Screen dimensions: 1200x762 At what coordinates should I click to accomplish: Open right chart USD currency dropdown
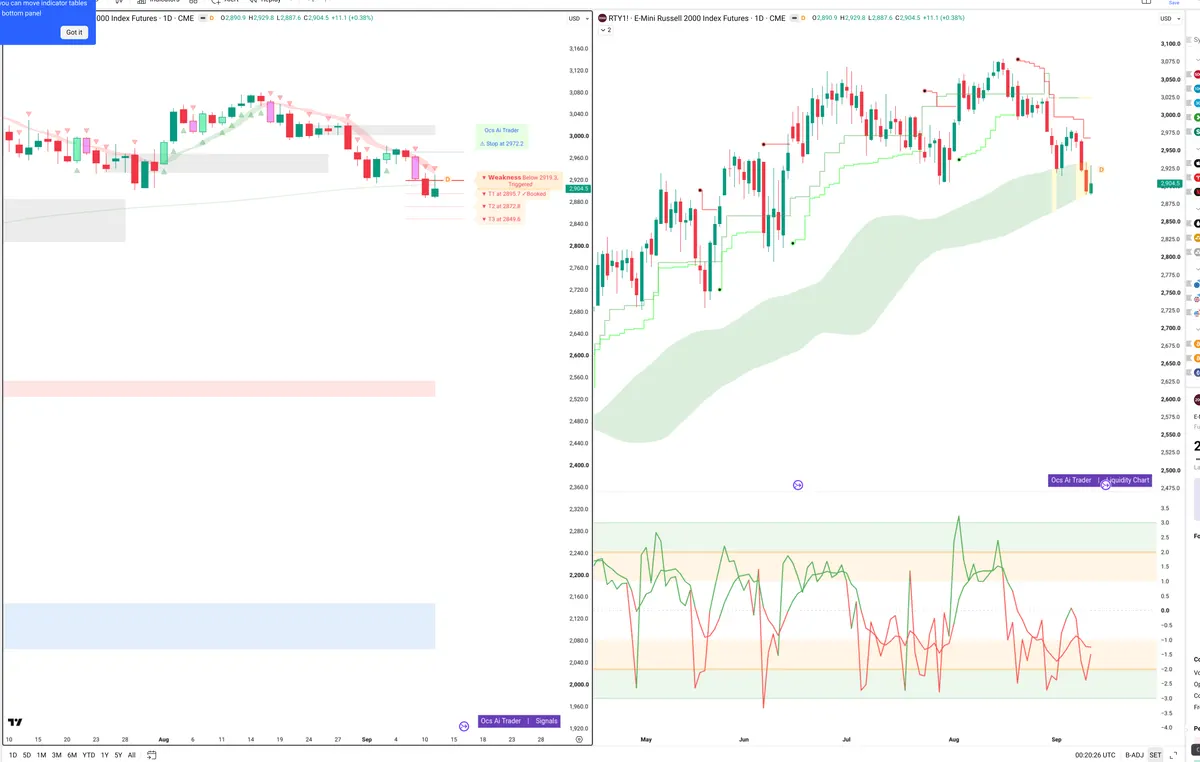pos(1168,18)
